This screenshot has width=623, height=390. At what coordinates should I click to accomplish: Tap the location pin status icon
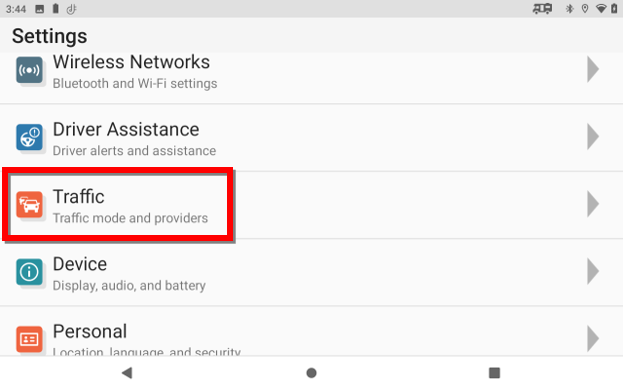tap(585, 9)
